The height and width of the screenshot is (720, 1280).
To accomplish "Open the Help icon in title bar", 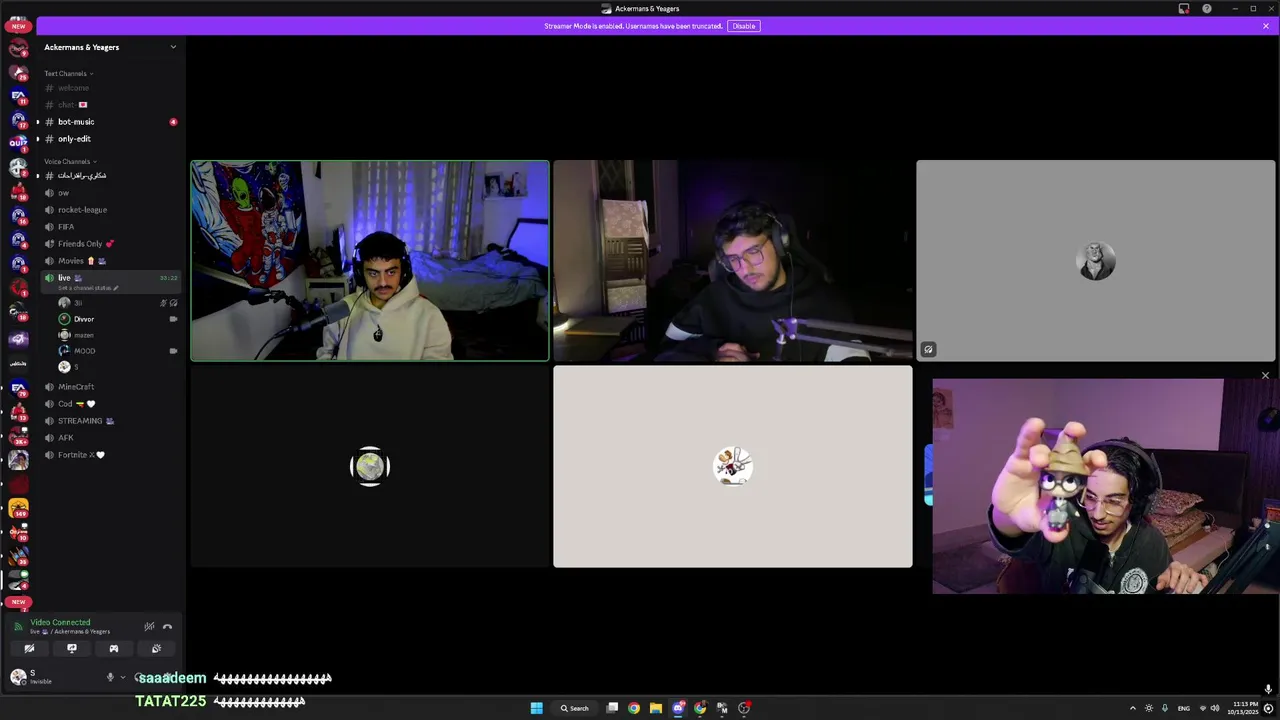I will coord(1207,9).
